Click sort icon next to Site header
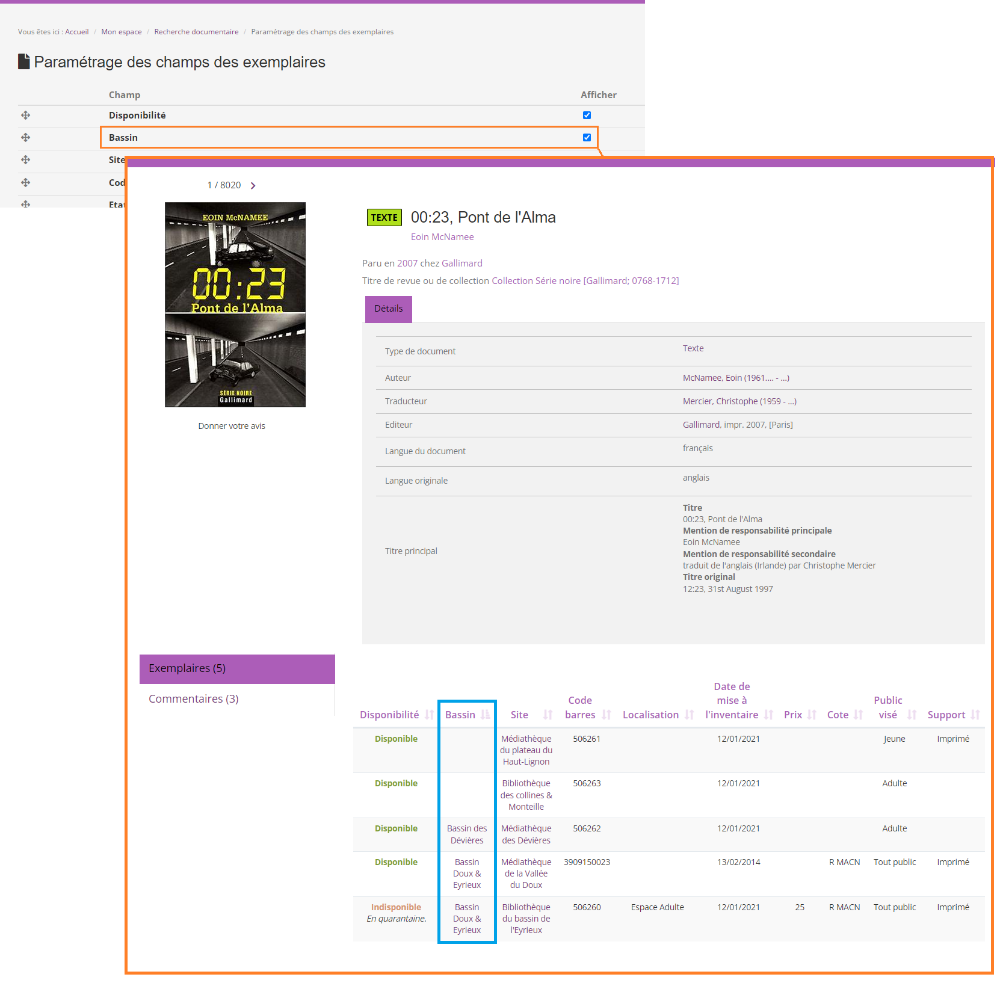Image resolution: width=1000 pixels, height=983 pixels. pos(547,715)
